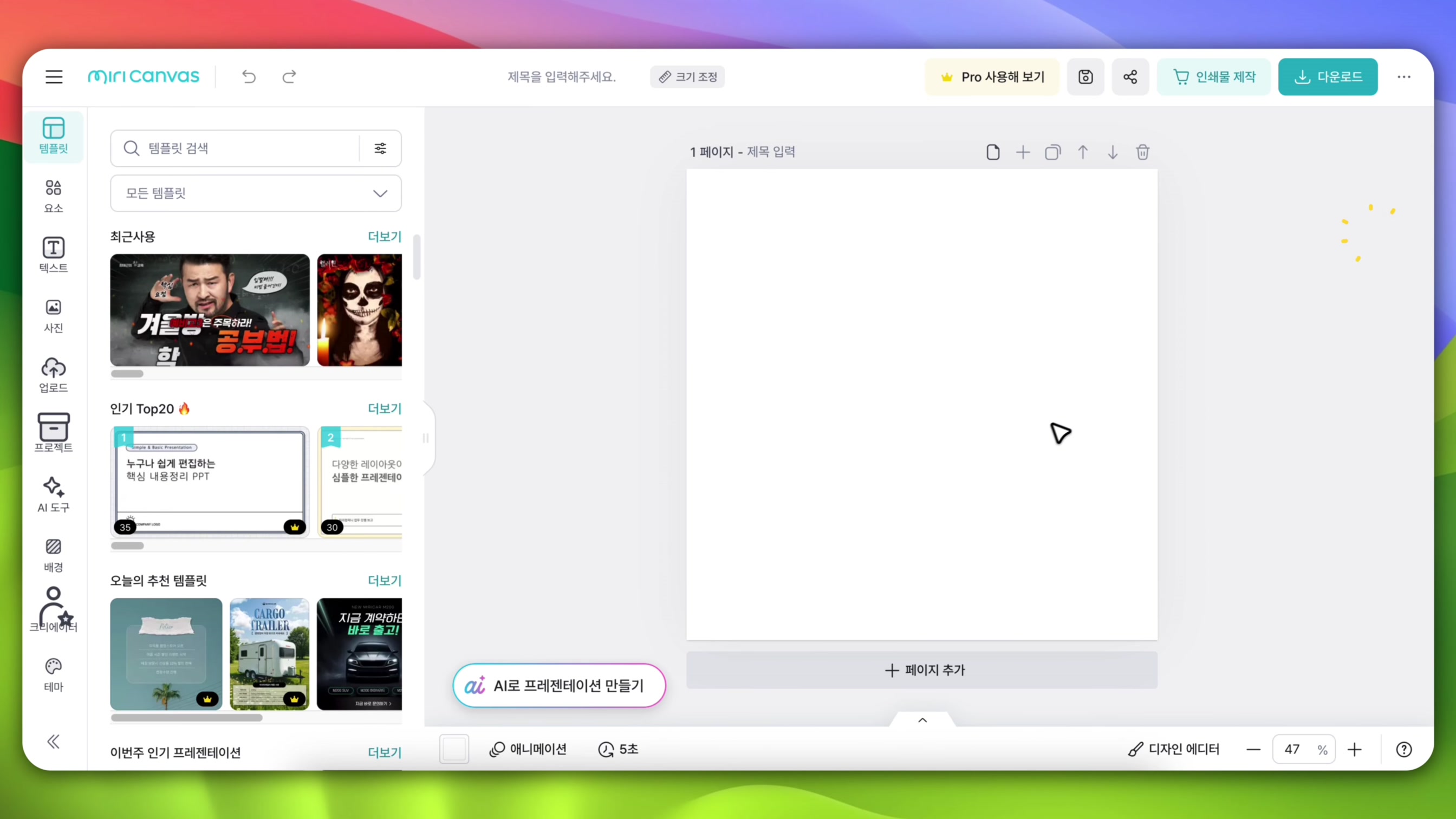Select the teal palm tree template

[166, 654]
